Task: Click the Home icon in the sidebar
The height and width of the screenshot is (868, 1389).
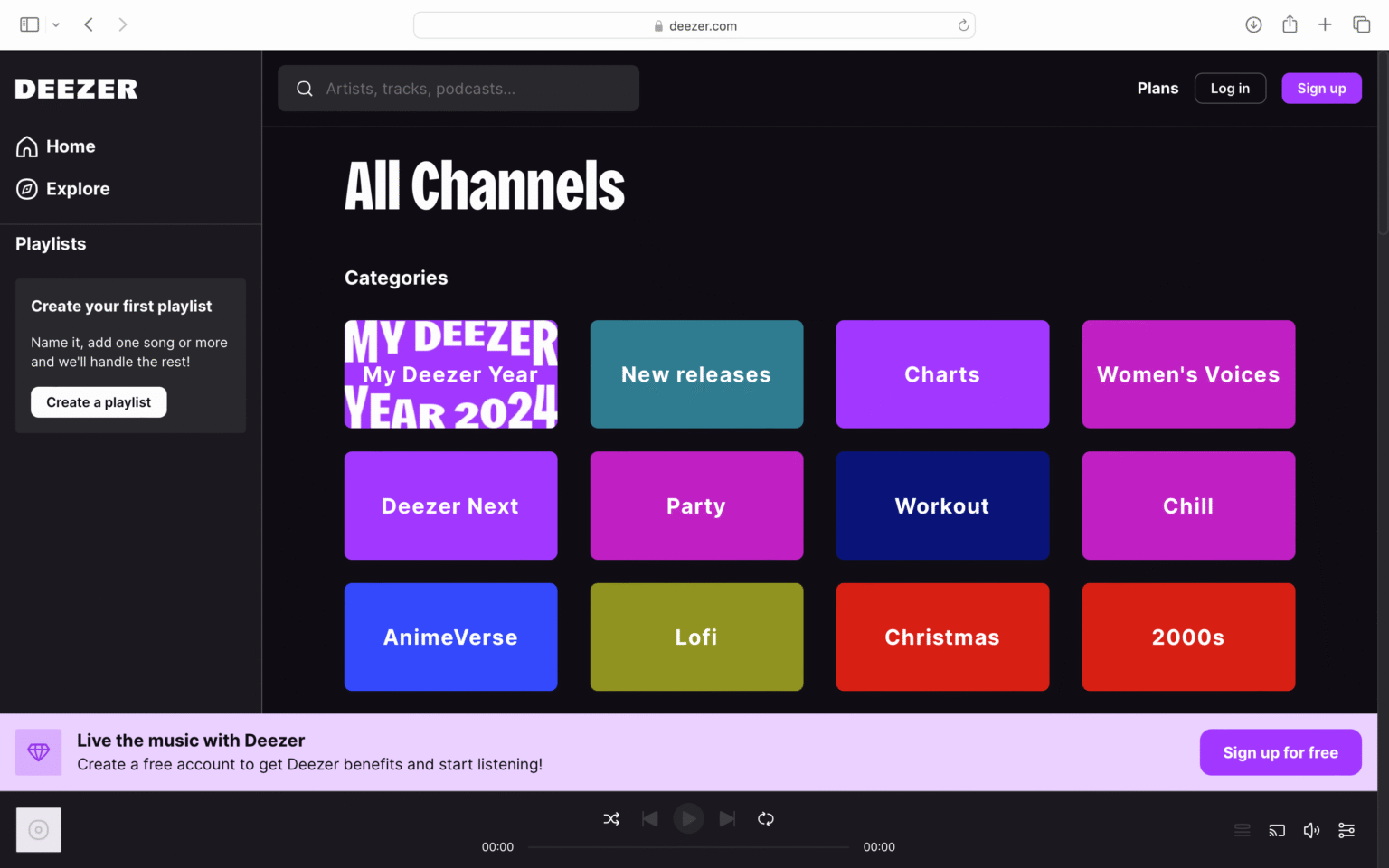Action: pyautogui.click(x=26, y=146)
